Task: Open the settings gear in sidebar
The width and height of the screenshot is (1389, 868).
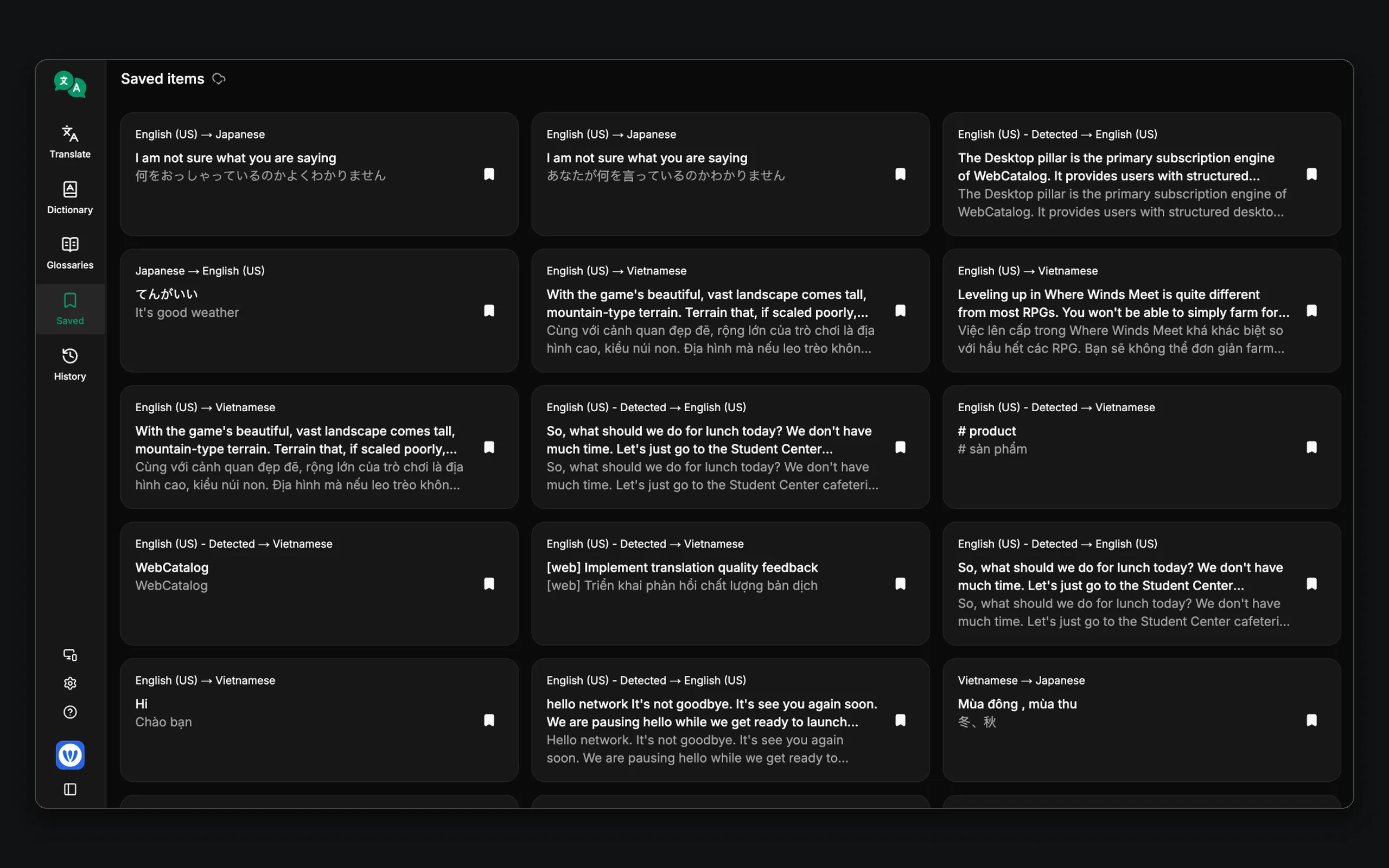Action: (70, 683)
